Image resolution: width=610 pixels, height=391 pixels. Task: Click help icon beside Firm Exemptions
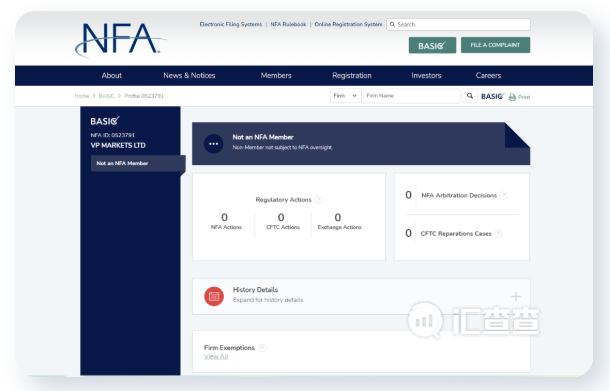[263, 348]
